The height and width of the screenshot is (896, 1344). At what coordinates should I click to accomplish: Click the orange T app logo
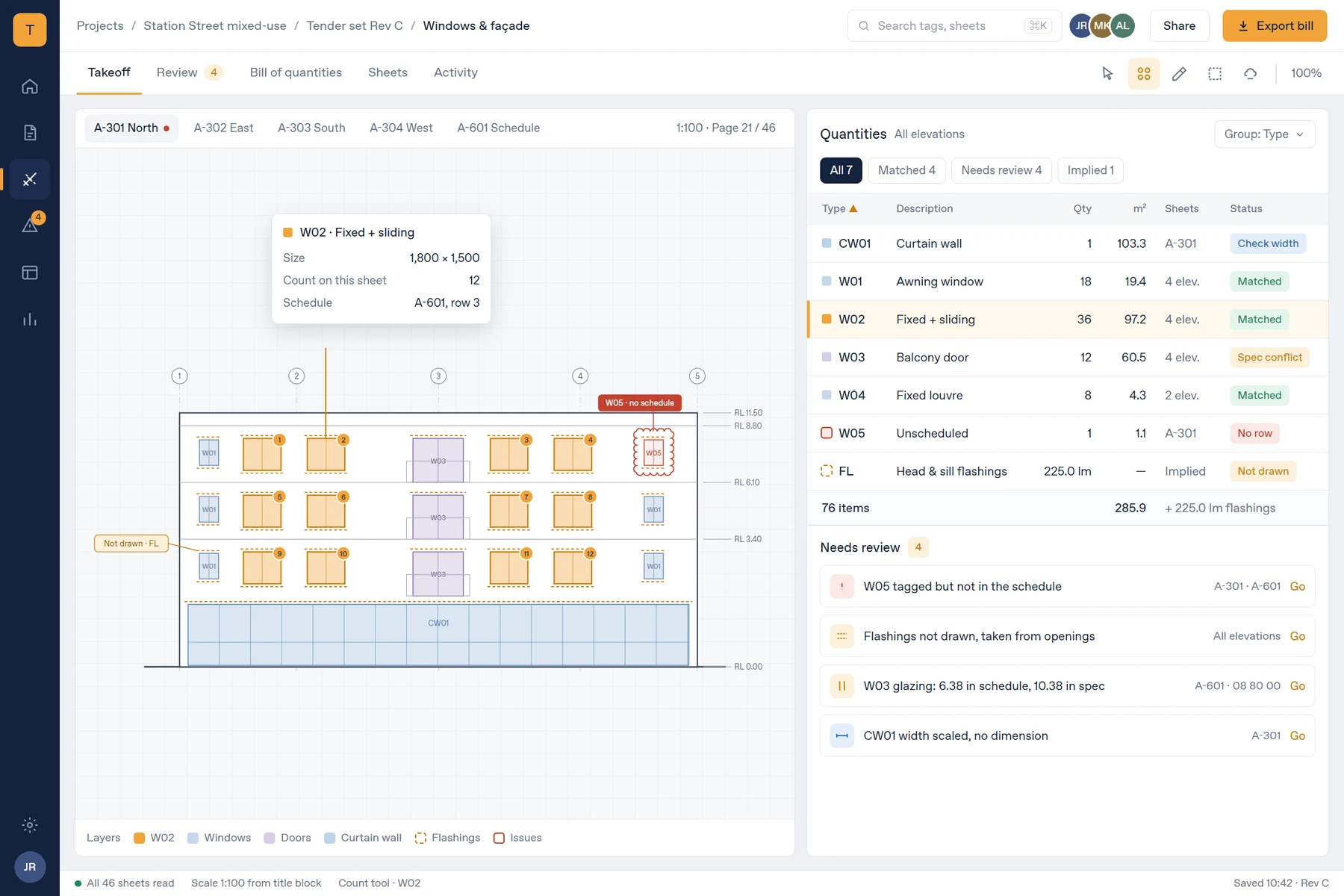point(30,30)
